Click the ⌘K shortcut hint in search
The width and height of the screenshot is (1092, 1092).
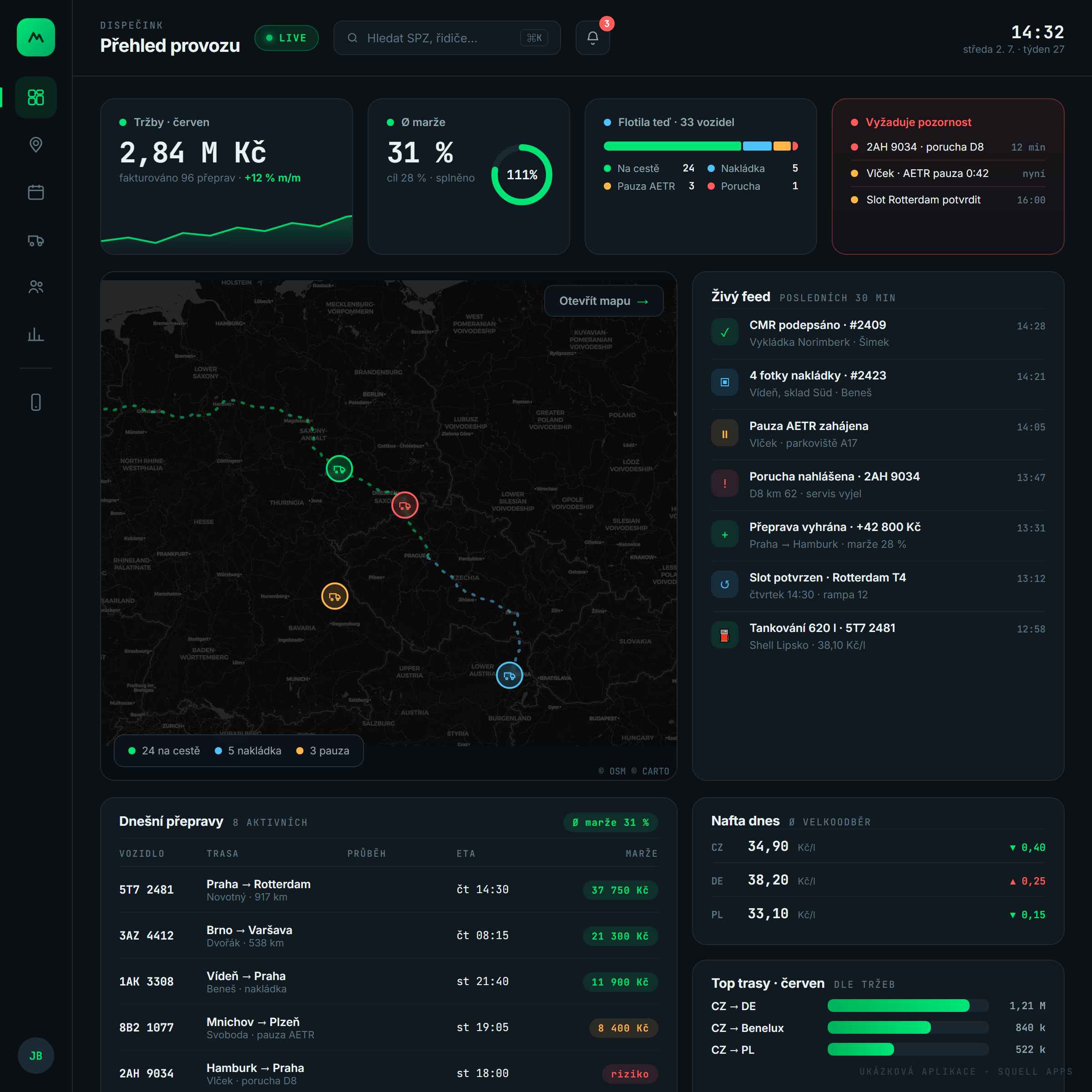[x=534, y=38]
